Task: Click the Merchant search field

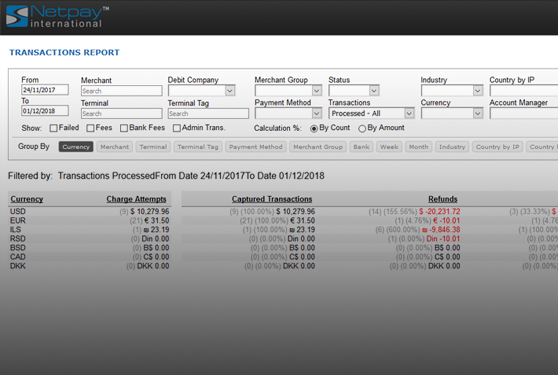Action: coord(122,91)
